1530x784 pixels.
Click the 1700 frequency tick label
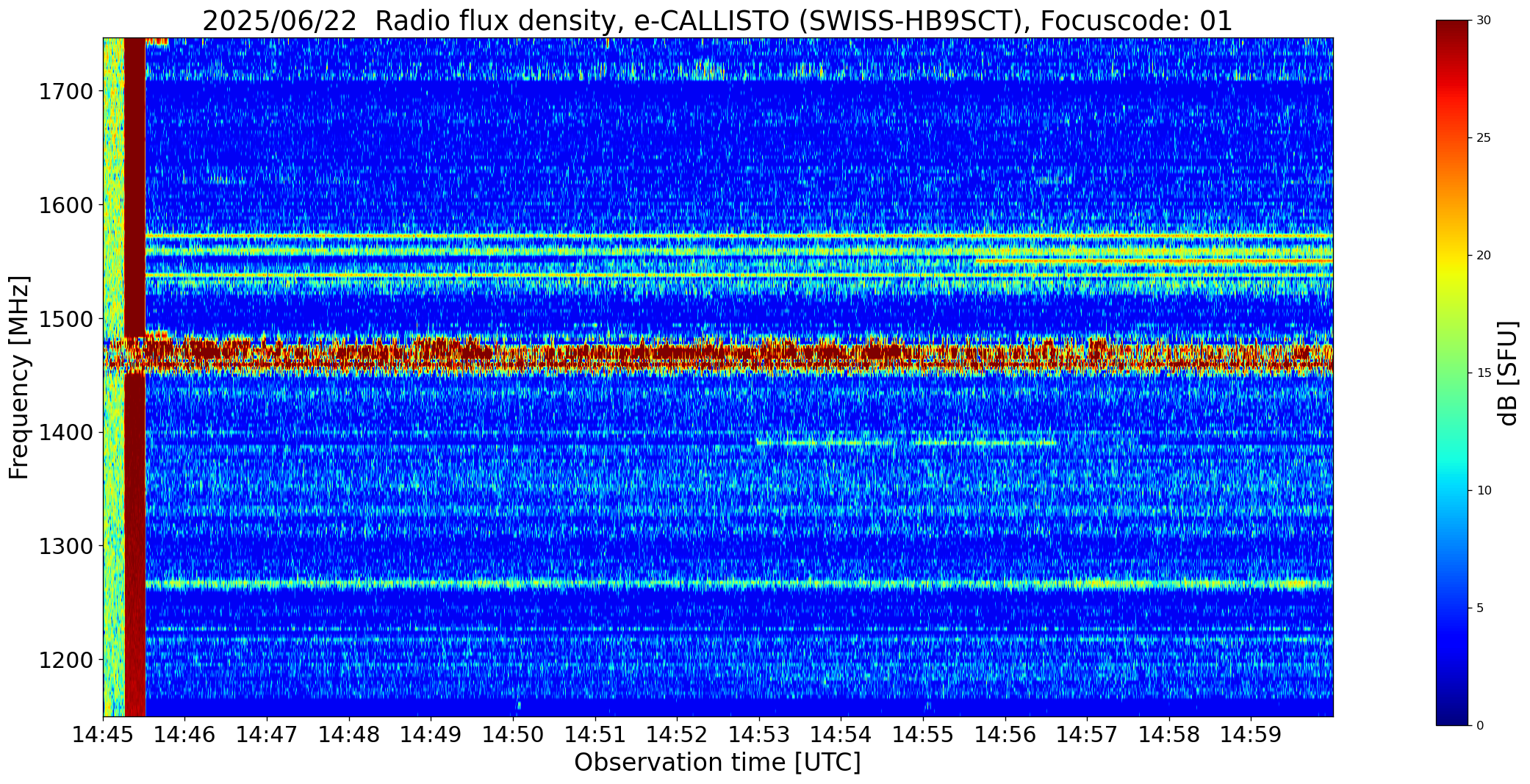pyautogui.click(x=65, y=92)
